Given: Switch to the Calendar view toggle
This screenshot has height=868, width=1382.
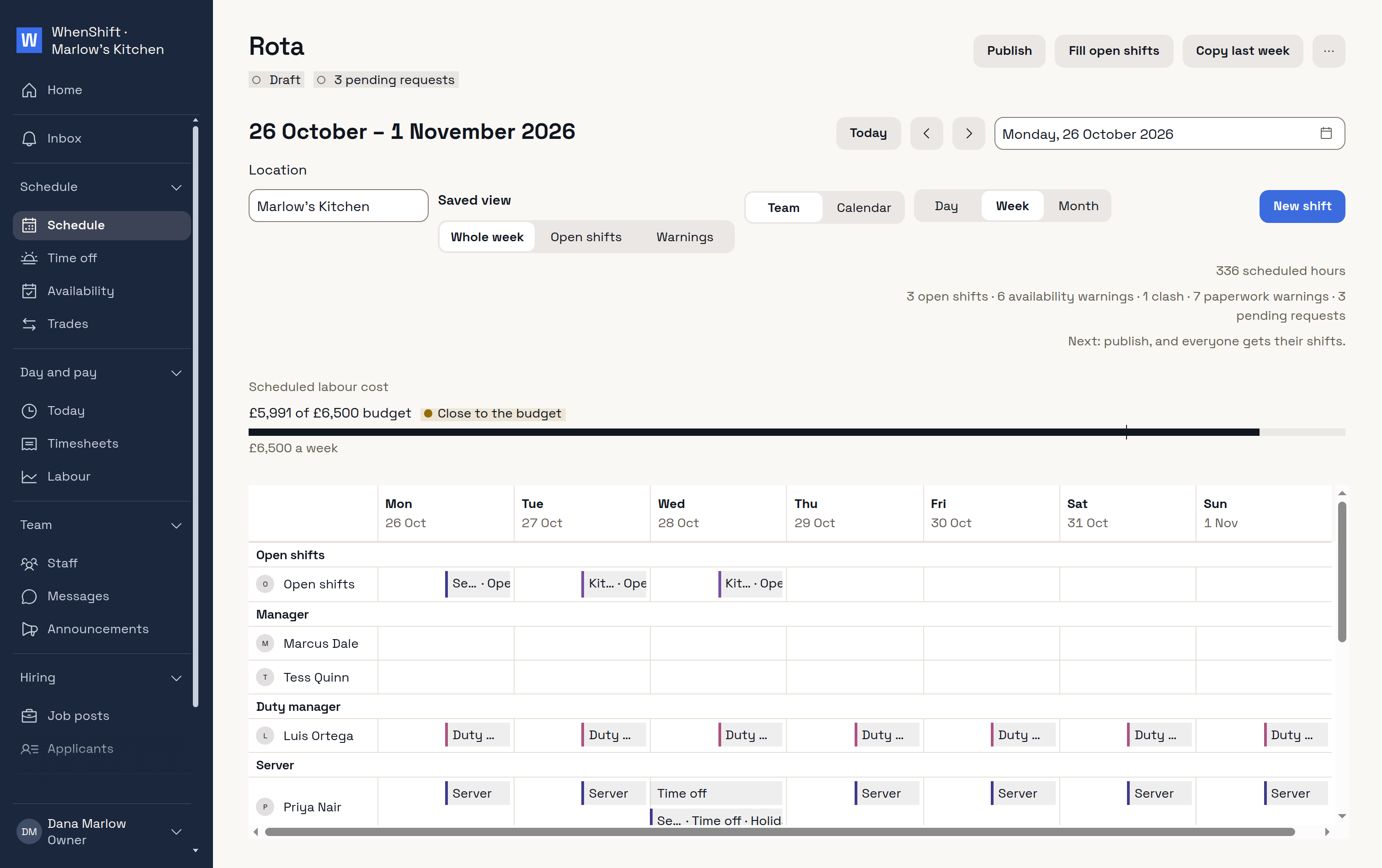Looking at the screenshot, I should tap(863, 208).
